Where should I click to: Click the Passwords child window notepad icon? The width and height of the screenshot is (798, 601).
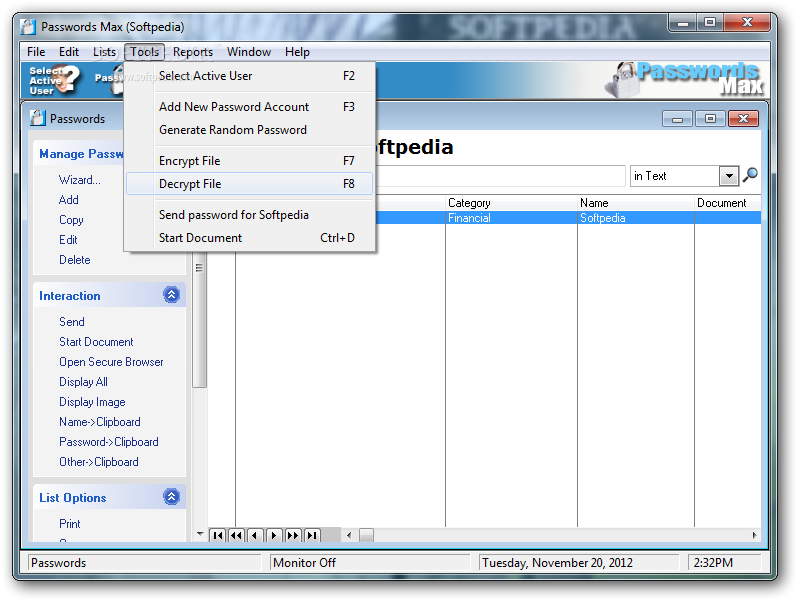coord(37,118)
